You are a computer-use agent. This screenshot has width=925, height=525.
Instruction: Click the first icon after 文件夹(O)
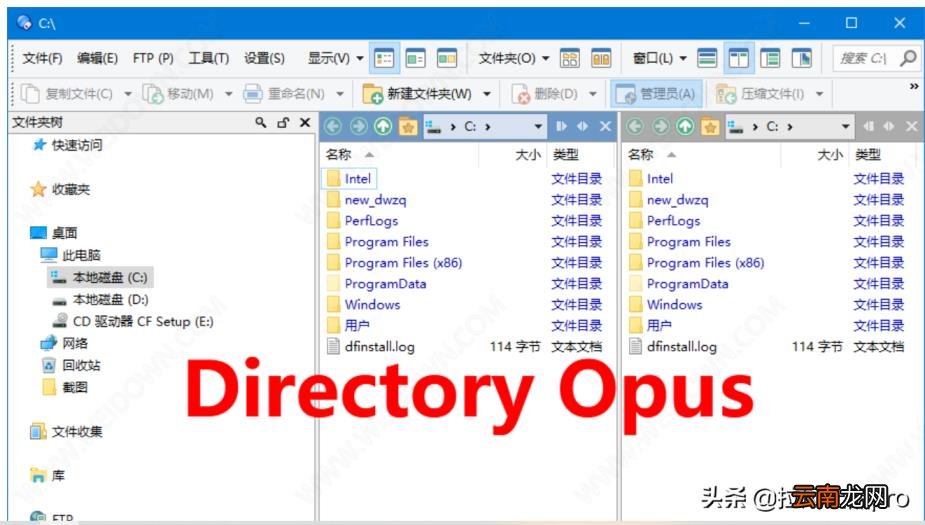[569, 58]
